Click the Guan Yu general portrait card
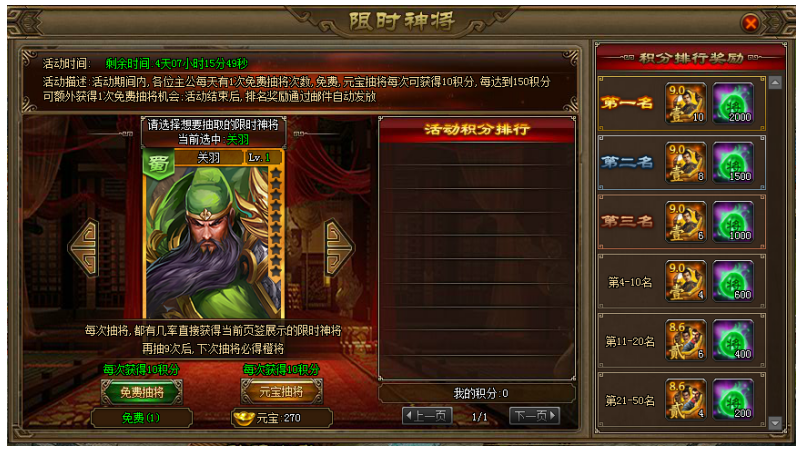The height and width of the screenshot is (467, 796). pos(213,235)
